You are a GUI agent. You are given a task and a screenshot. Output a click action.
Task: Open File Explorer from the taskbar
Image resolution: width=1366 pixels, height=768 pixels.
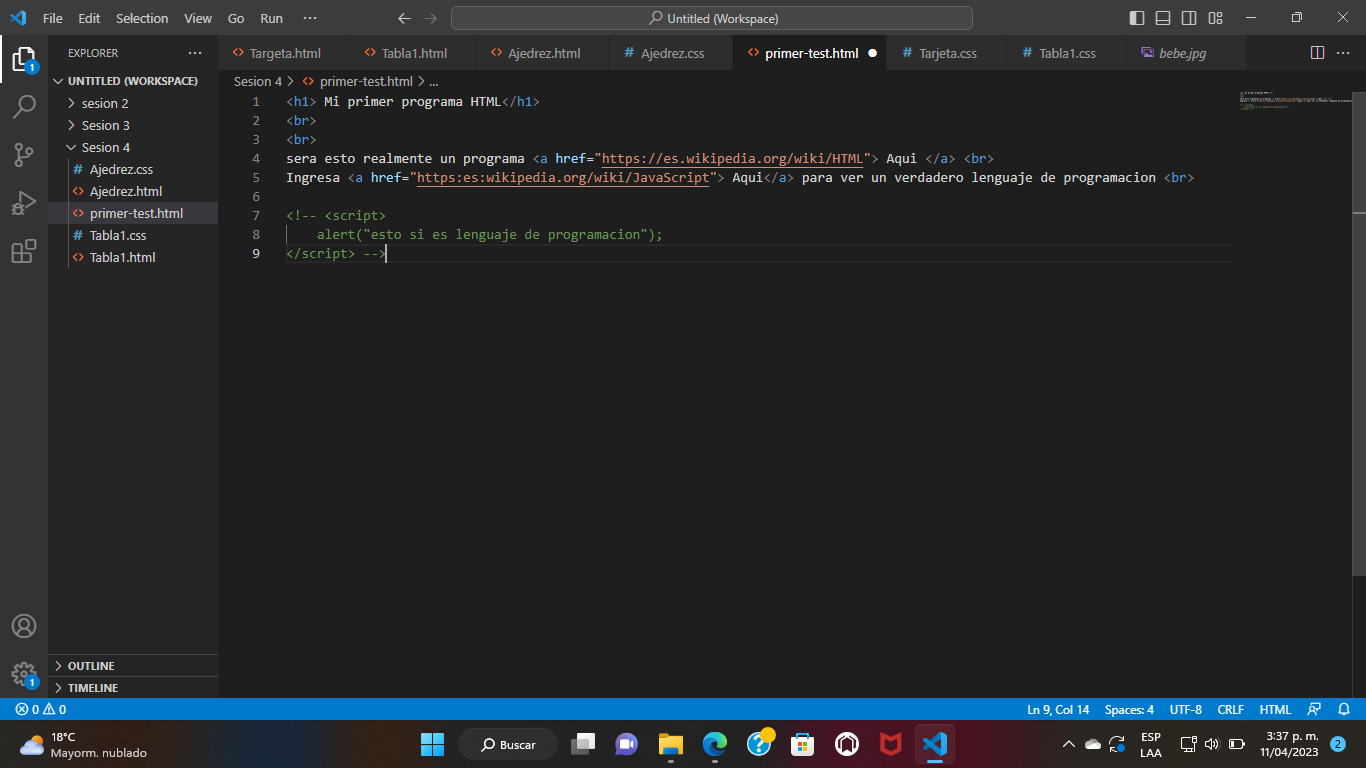pyautogui.click(x=671, y=744)
